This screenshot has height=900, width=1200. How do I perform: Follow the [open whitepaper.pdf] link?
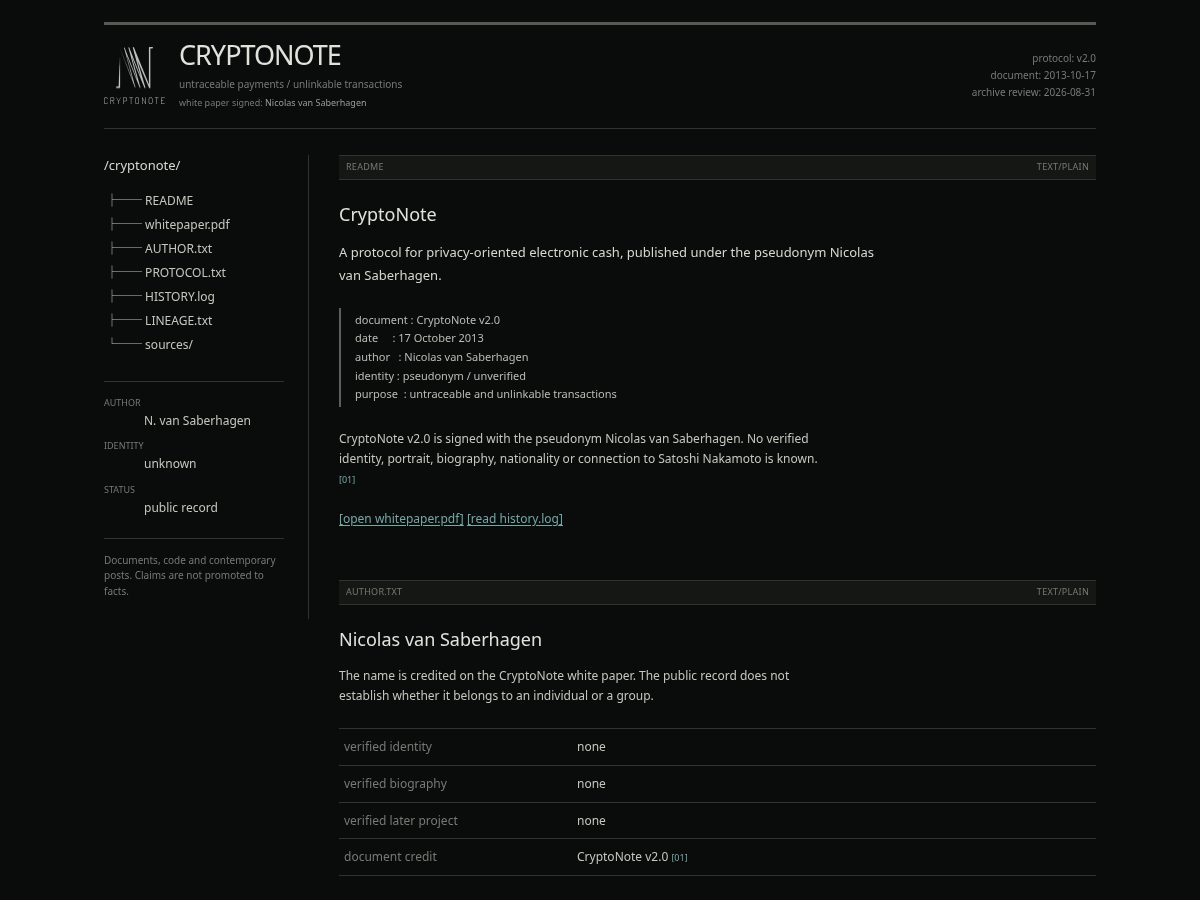pyautogui.click(x=401, y=518)
